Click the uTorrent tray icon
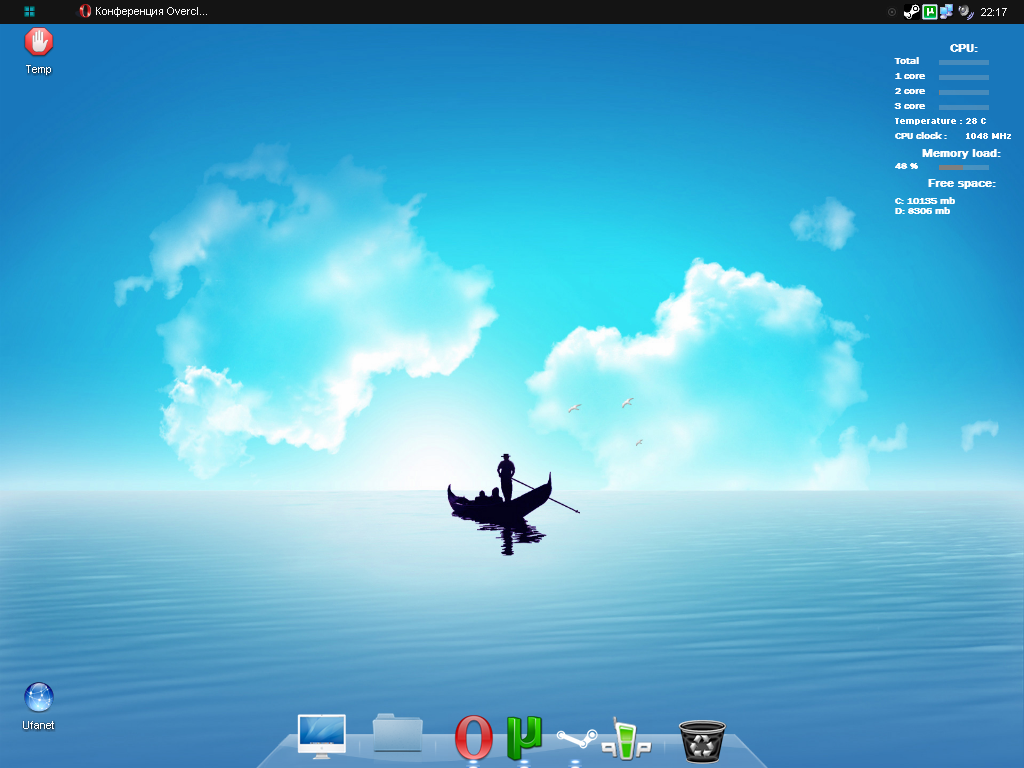 (x=929, y=12)
